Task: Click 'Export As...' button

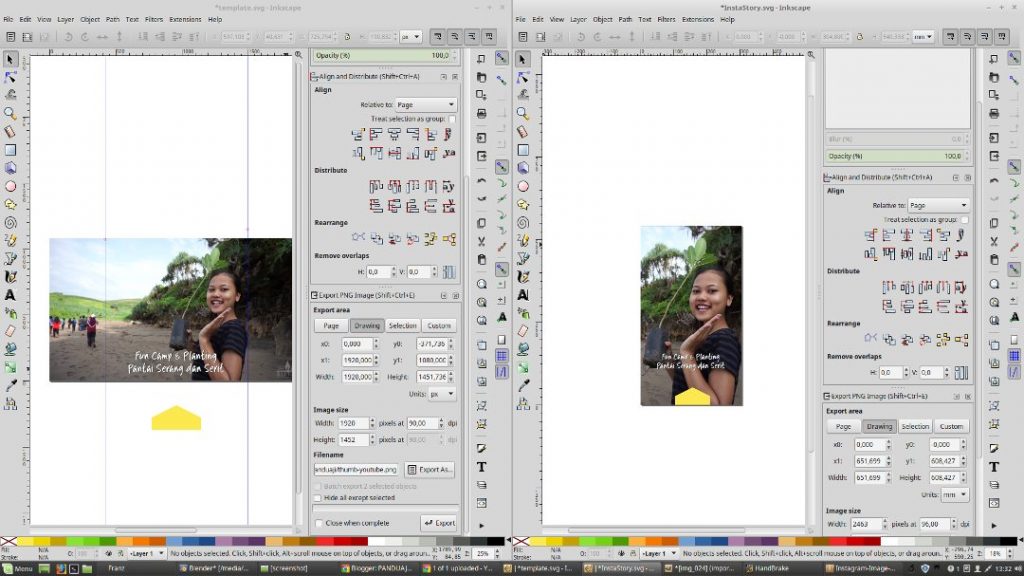Action: tap(430, 469)
